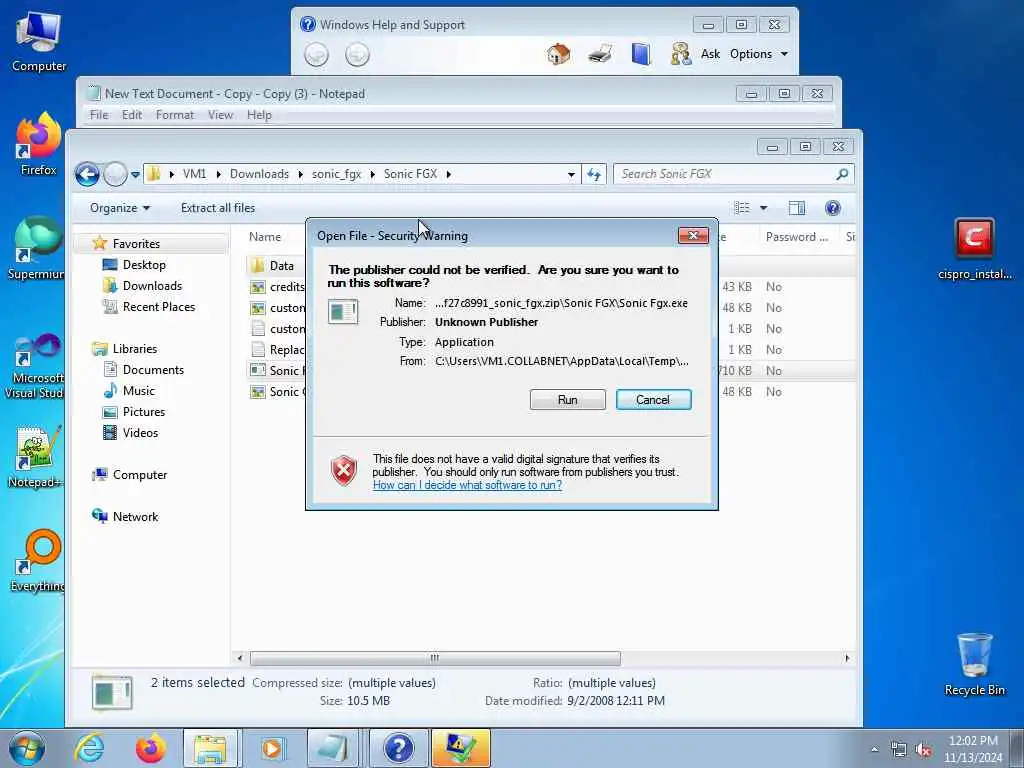Open the Pictures library
Image resolution: width=1024 pixels, height=768 pixels.
click(144, 411)
